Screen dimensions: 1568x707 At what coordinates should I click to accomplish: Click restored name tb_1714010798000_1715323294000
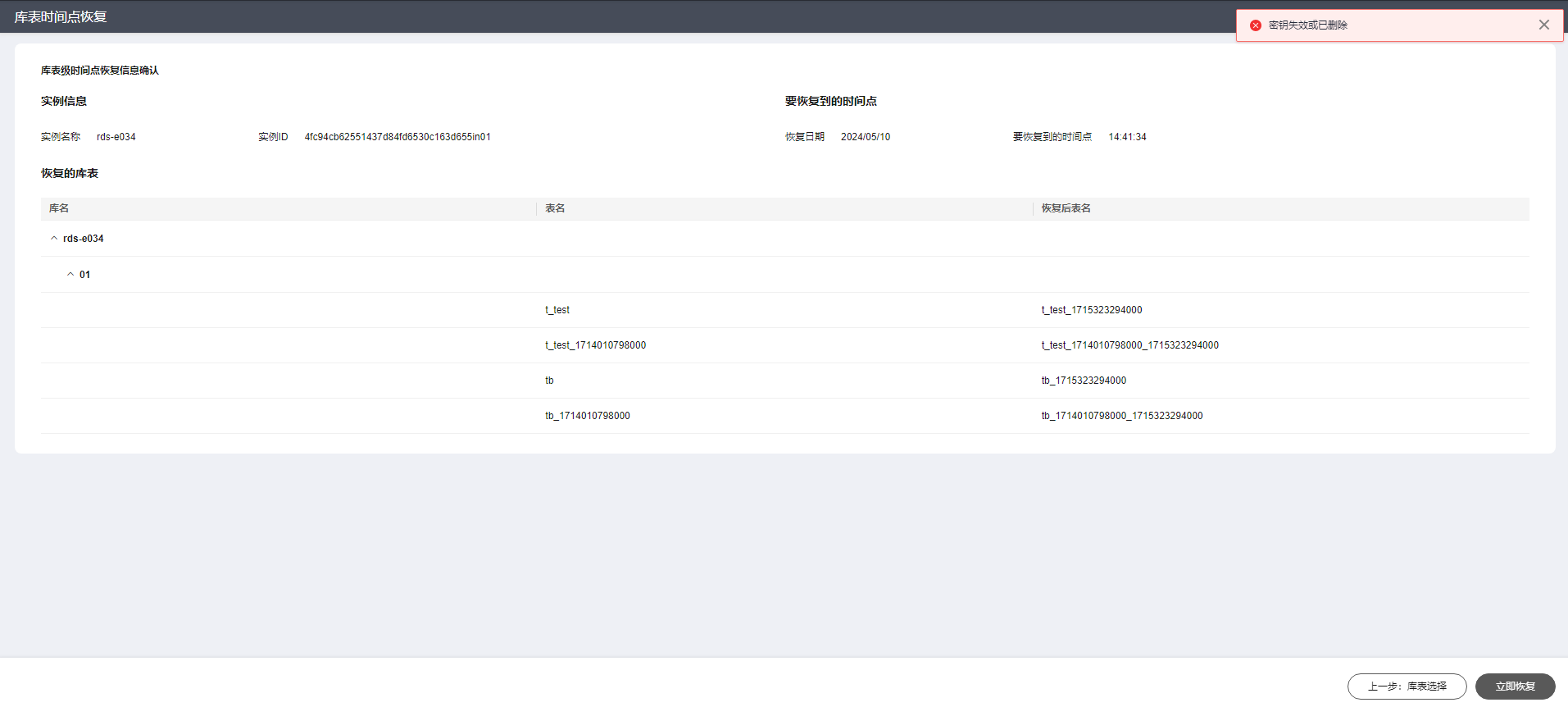click(x=1121, y=416)
